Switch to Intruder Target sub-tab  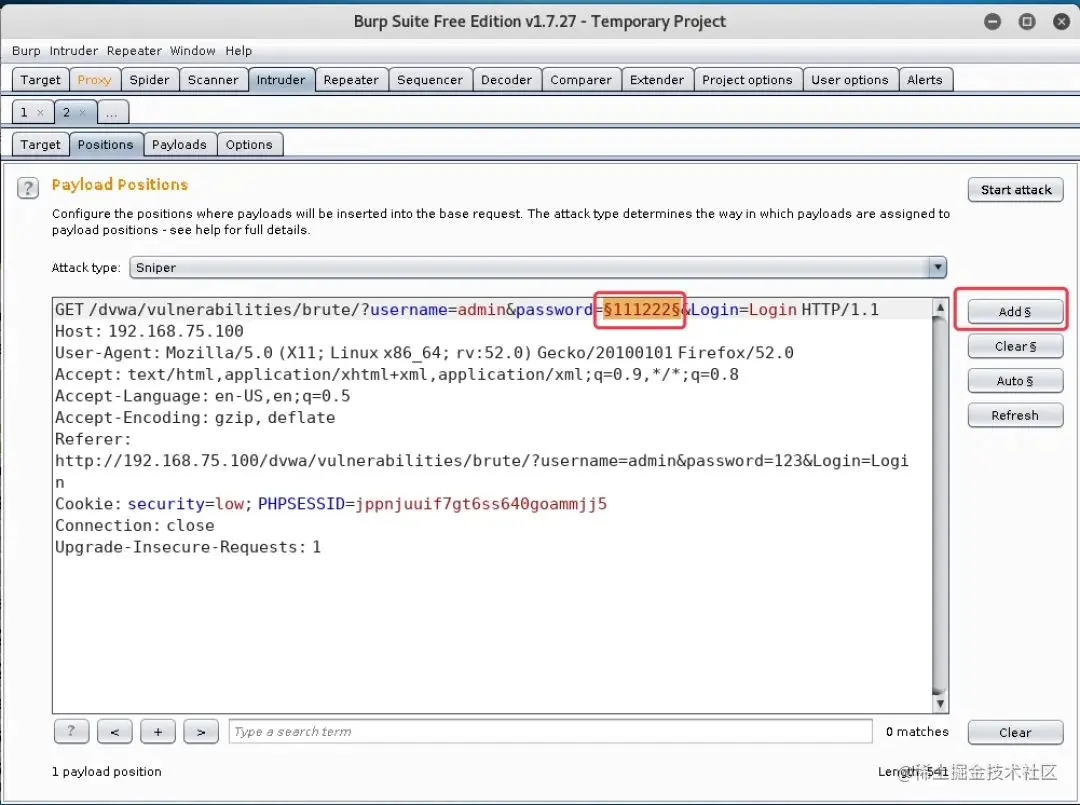(41, 145)
